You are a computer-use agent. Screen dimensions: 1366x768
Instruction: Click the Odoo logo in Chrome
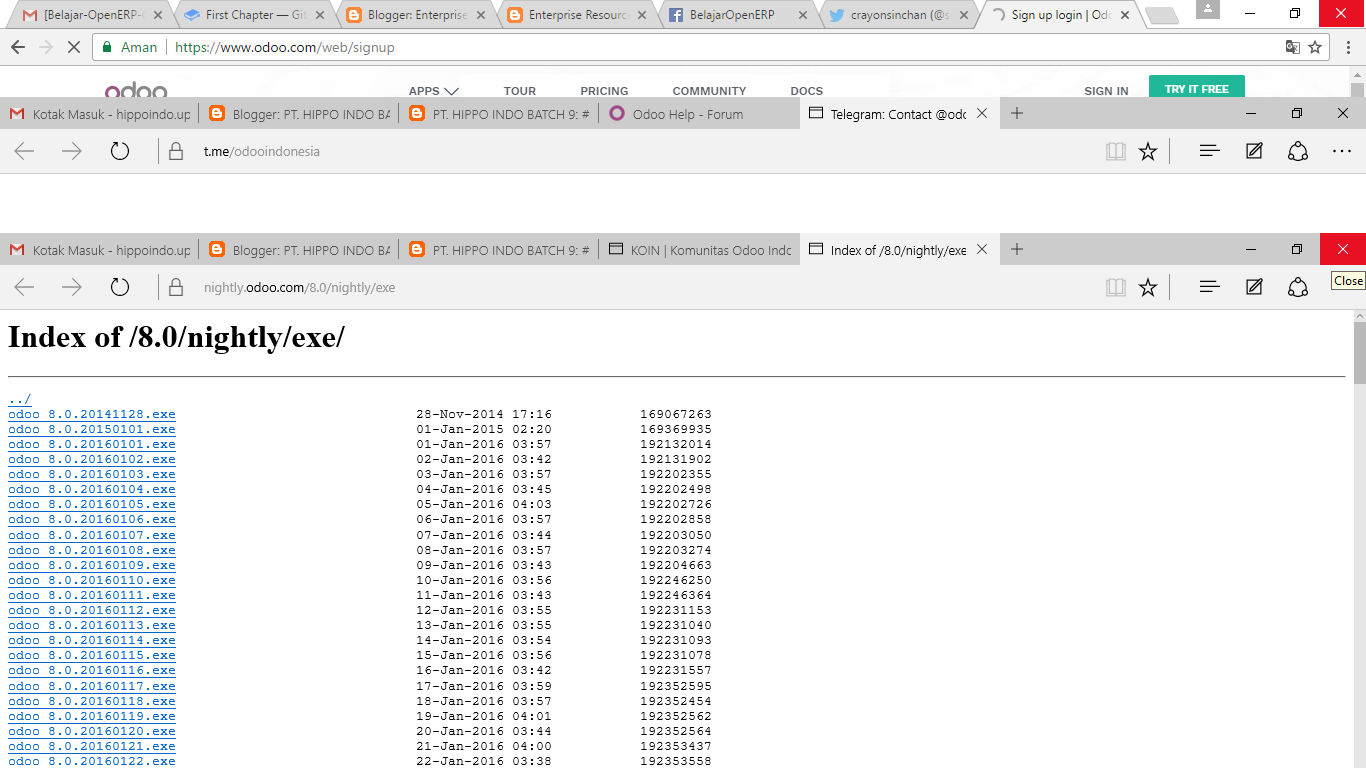[136, 92]
